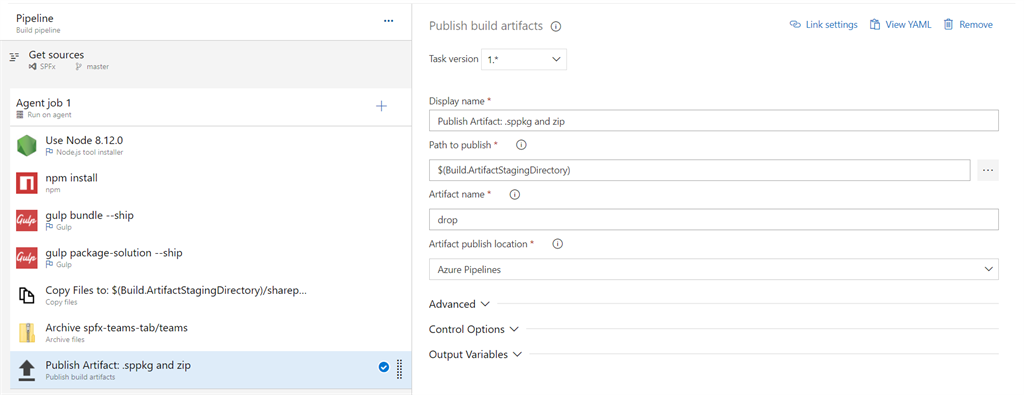Expand the Control Options section
1024x395 pixels.
pyautogui.click(x=473, y=329)
